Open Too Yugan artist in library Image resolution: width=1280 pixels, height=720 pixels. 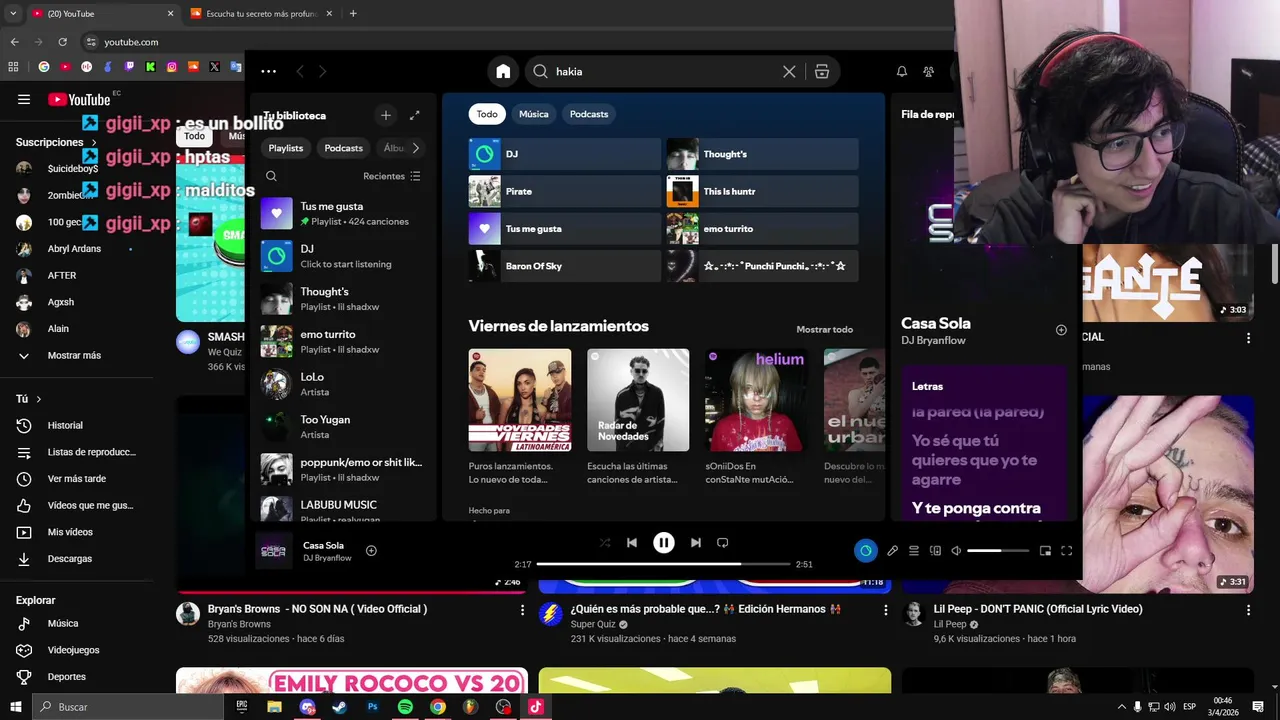[x=343, y=427]
